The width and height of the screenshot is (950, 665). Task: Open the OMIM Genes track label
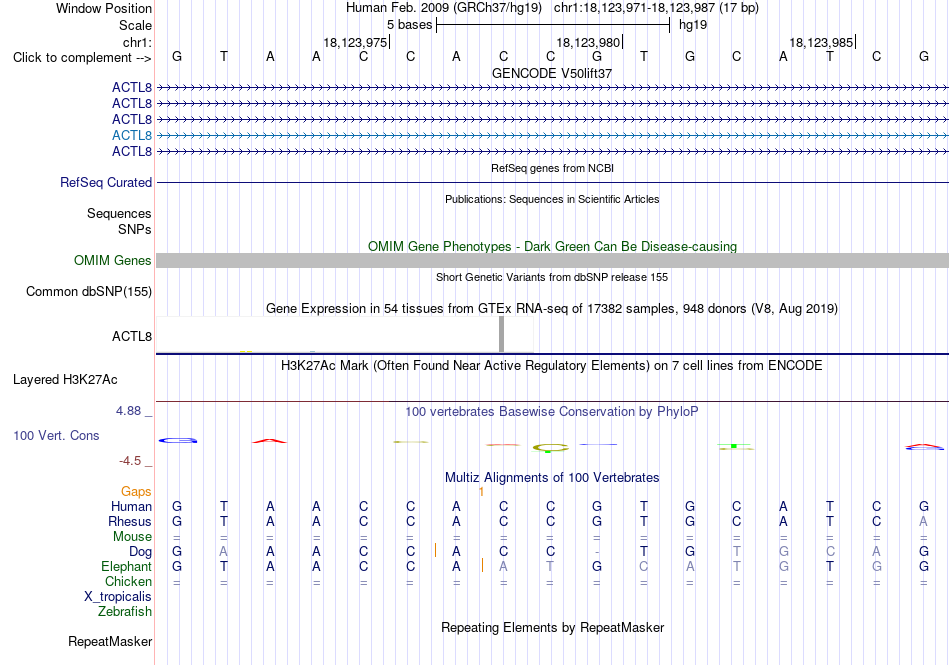(113, 260)
